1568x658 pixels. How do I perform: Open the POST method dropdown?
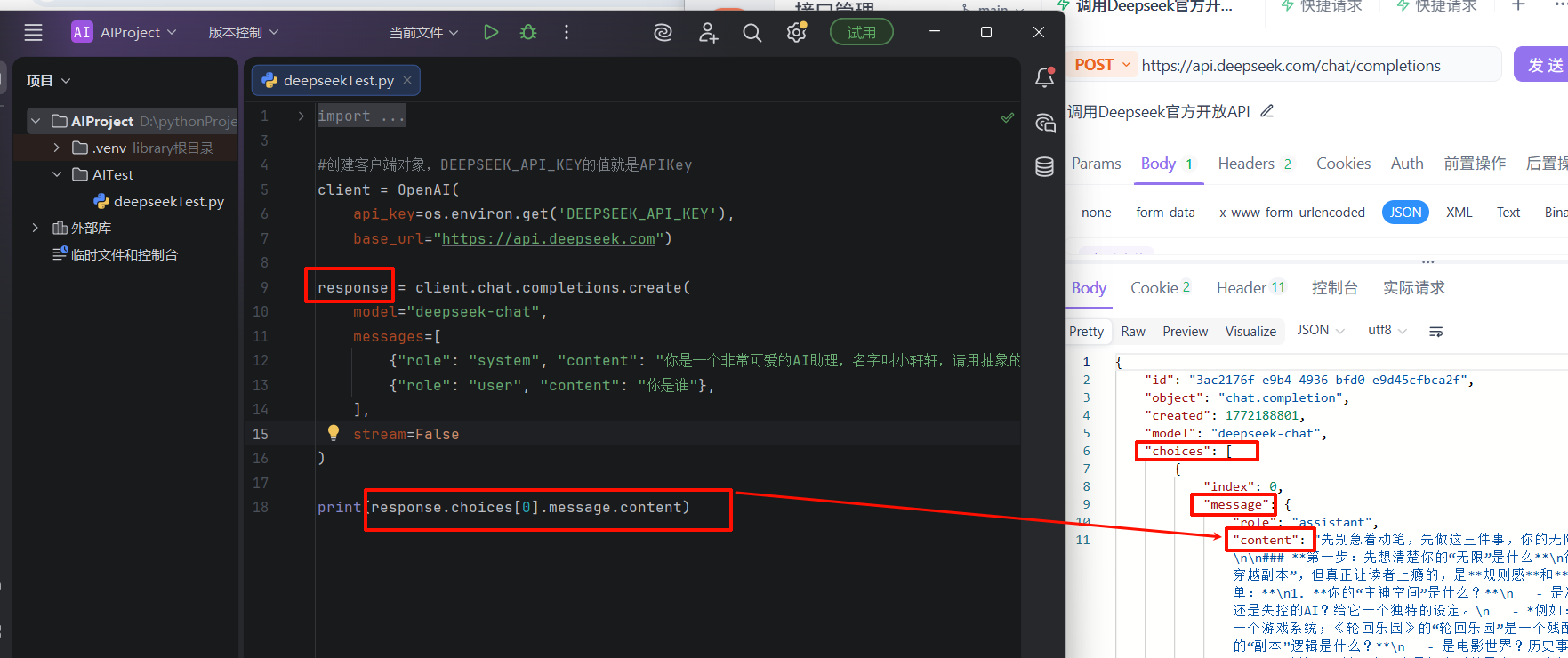tap(1102, 65)
